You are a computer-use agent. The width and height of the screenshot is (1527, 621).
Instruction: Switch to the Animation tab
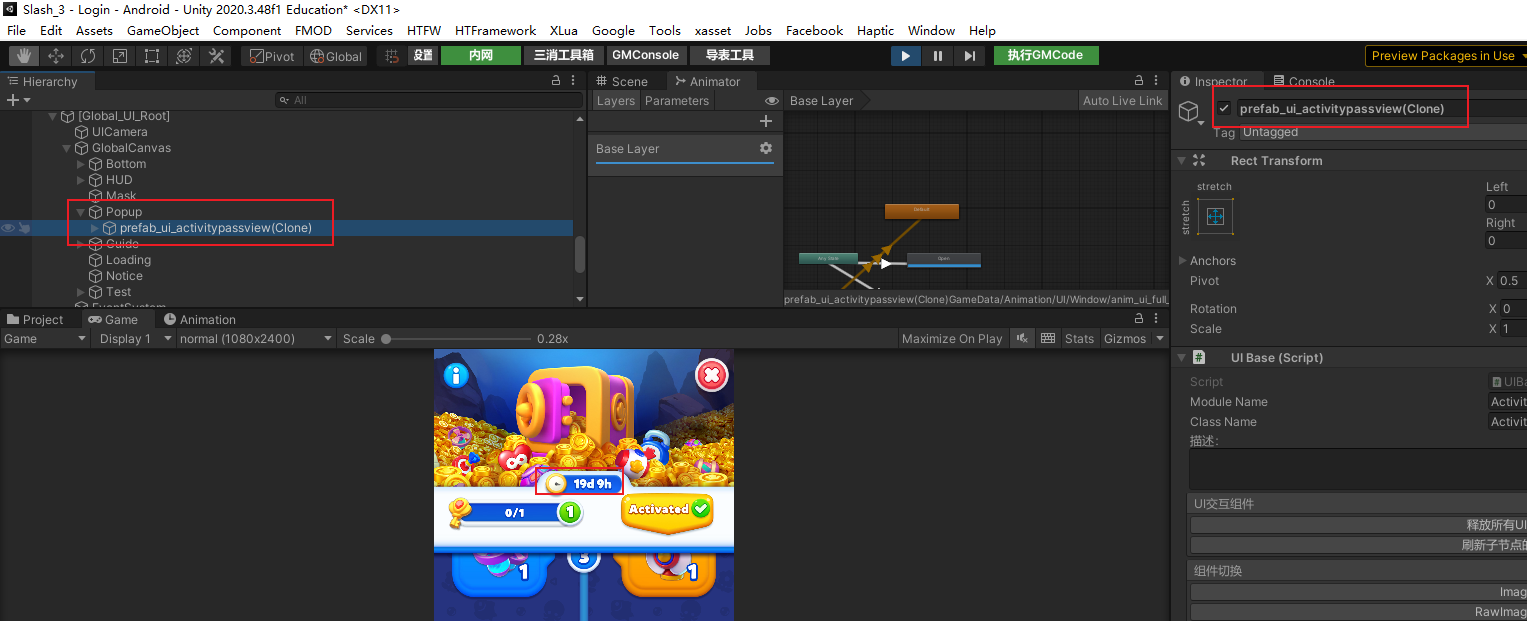coord(199,319)
